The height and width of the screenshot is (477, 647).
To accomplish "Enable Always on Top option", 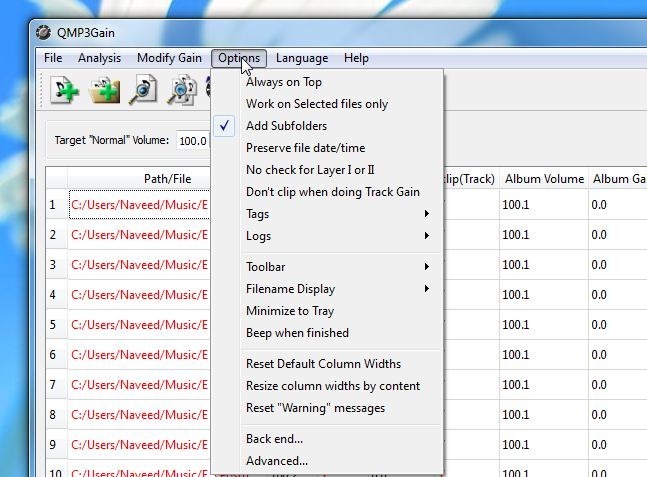I will [327, 82].
